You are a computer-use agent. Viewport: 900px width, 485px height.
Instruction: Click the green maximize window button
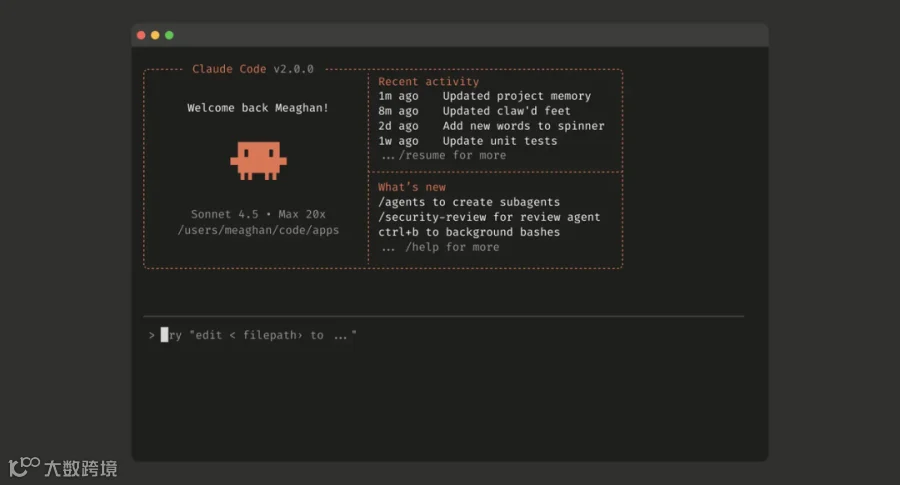pyautogui.click(x=169, y=35)
